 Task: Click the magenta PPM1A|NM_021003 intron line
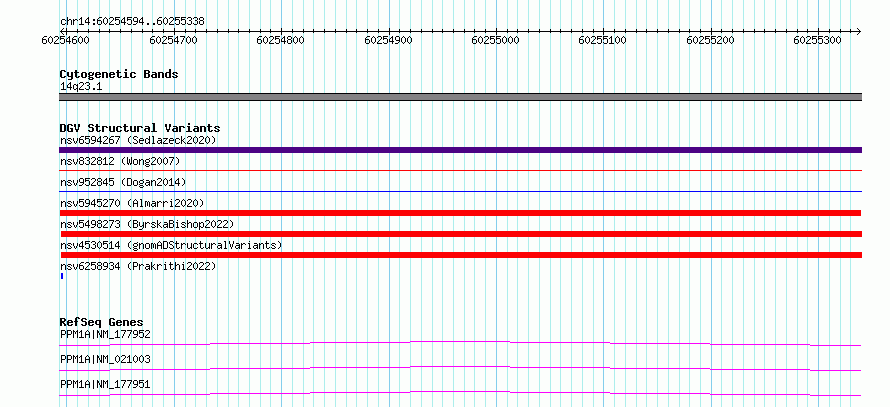click(x=460, y=368)
